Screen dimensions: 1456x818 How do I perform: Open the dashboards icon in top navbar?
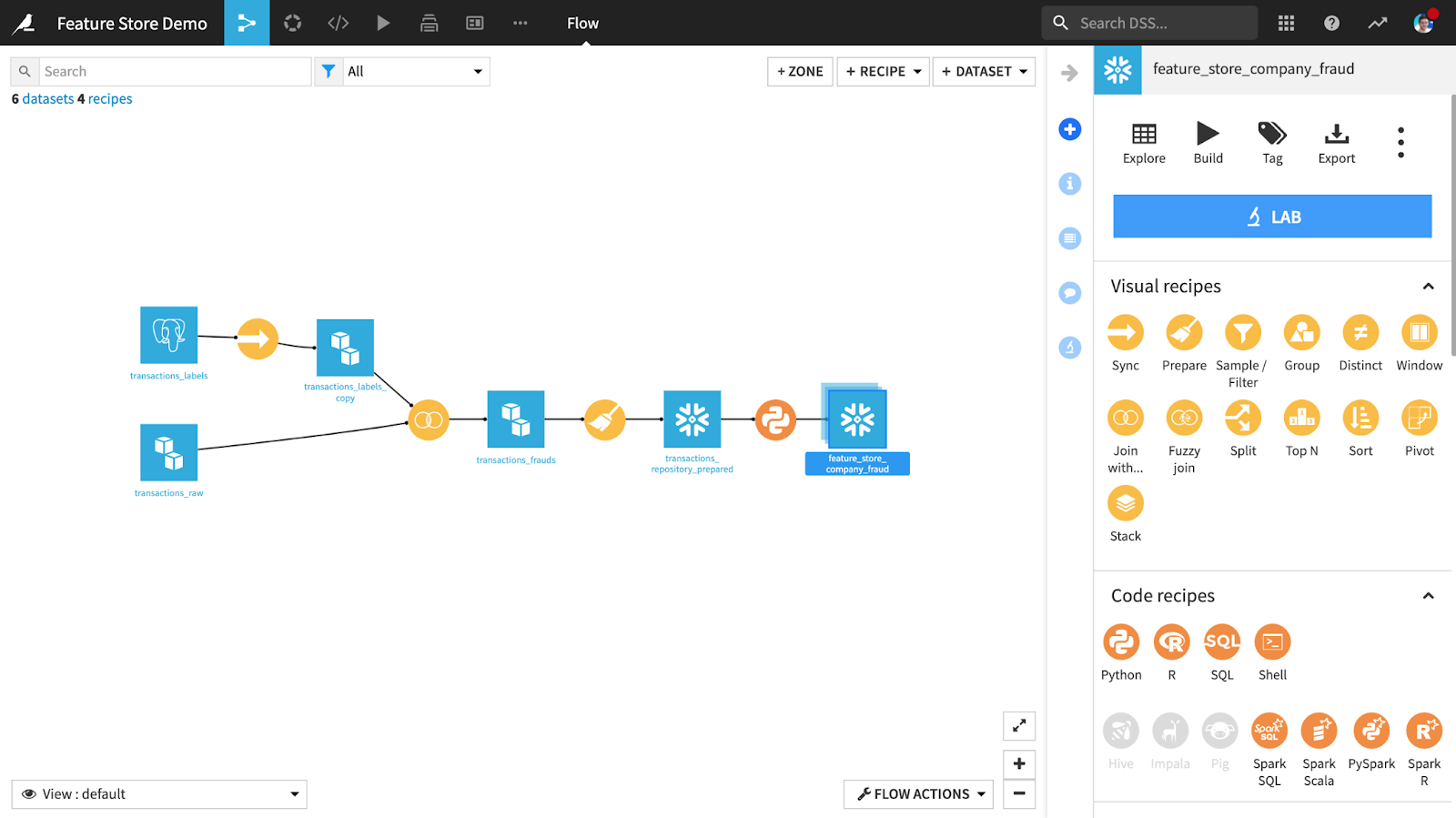coord(474,23)
